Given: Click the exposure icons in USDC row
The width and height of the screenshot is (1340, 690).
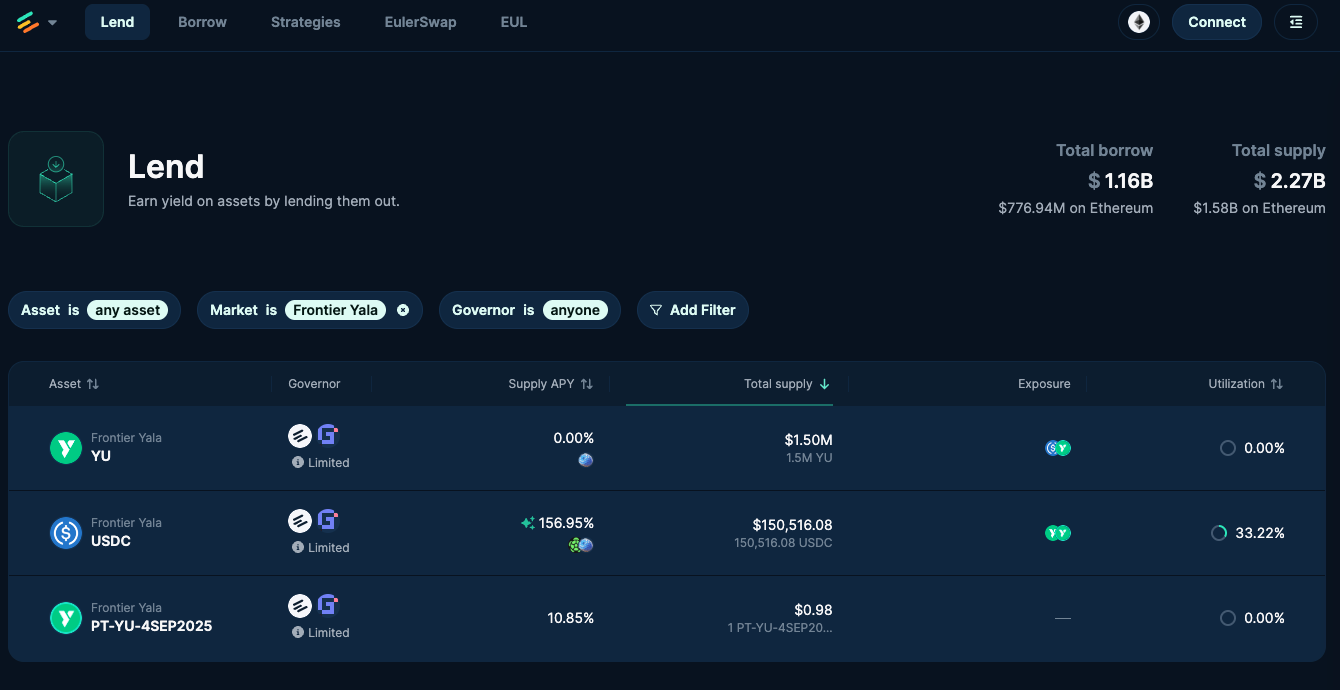Looking at the screenshot, I should coord(1058,533).
